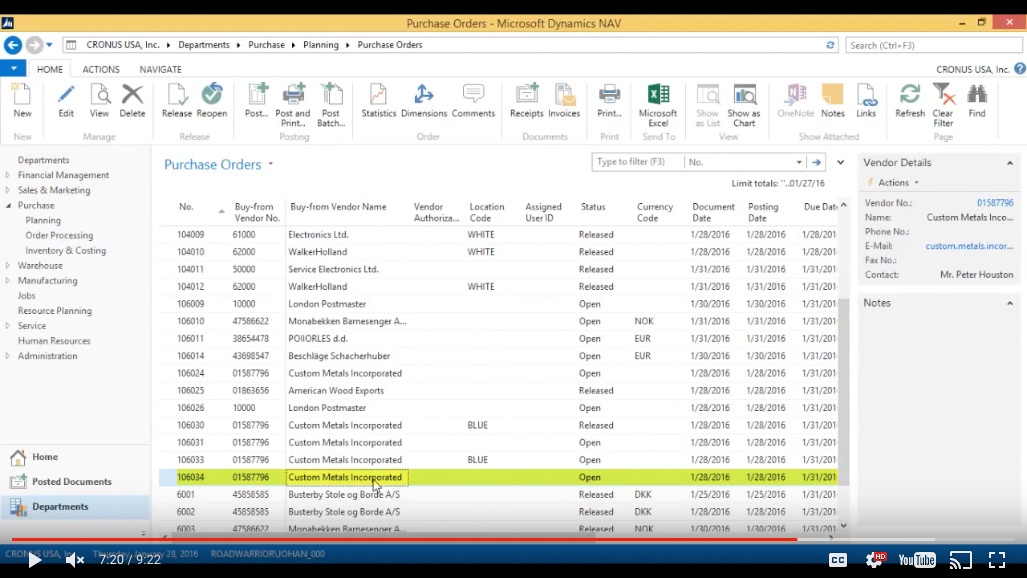Screen dimensions: 1027x578
Task: Seek using the video progress bar
Action: 514,539
